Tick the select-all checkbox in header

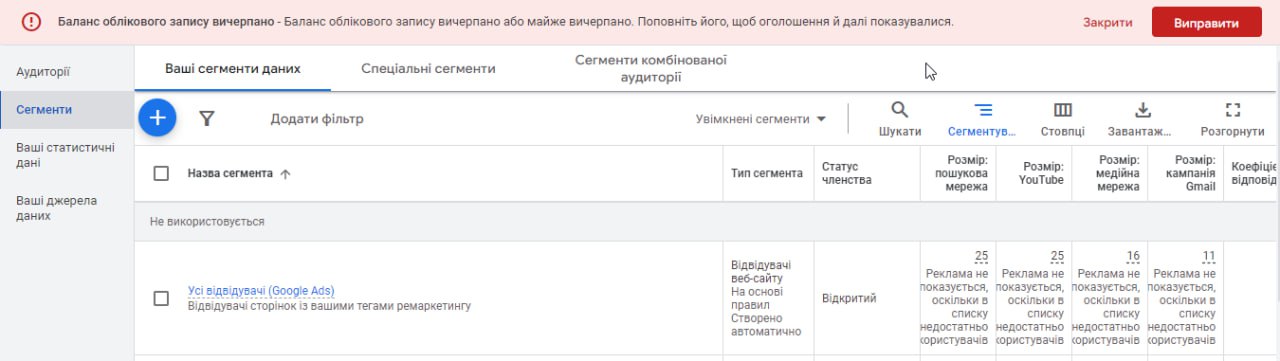[x=161, y=174]
